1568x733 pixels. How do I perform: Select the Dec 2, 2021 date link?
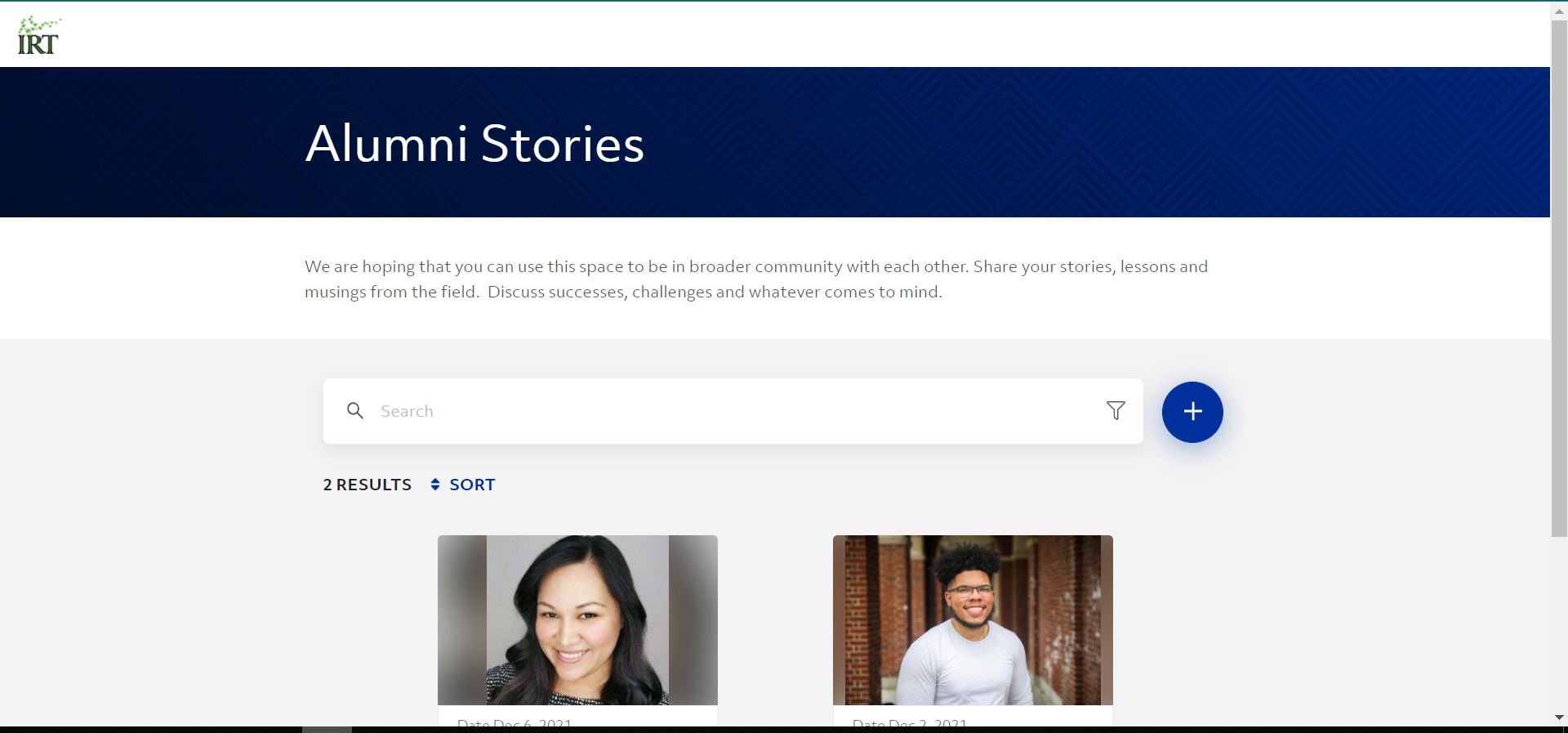[x=910, y=722]
